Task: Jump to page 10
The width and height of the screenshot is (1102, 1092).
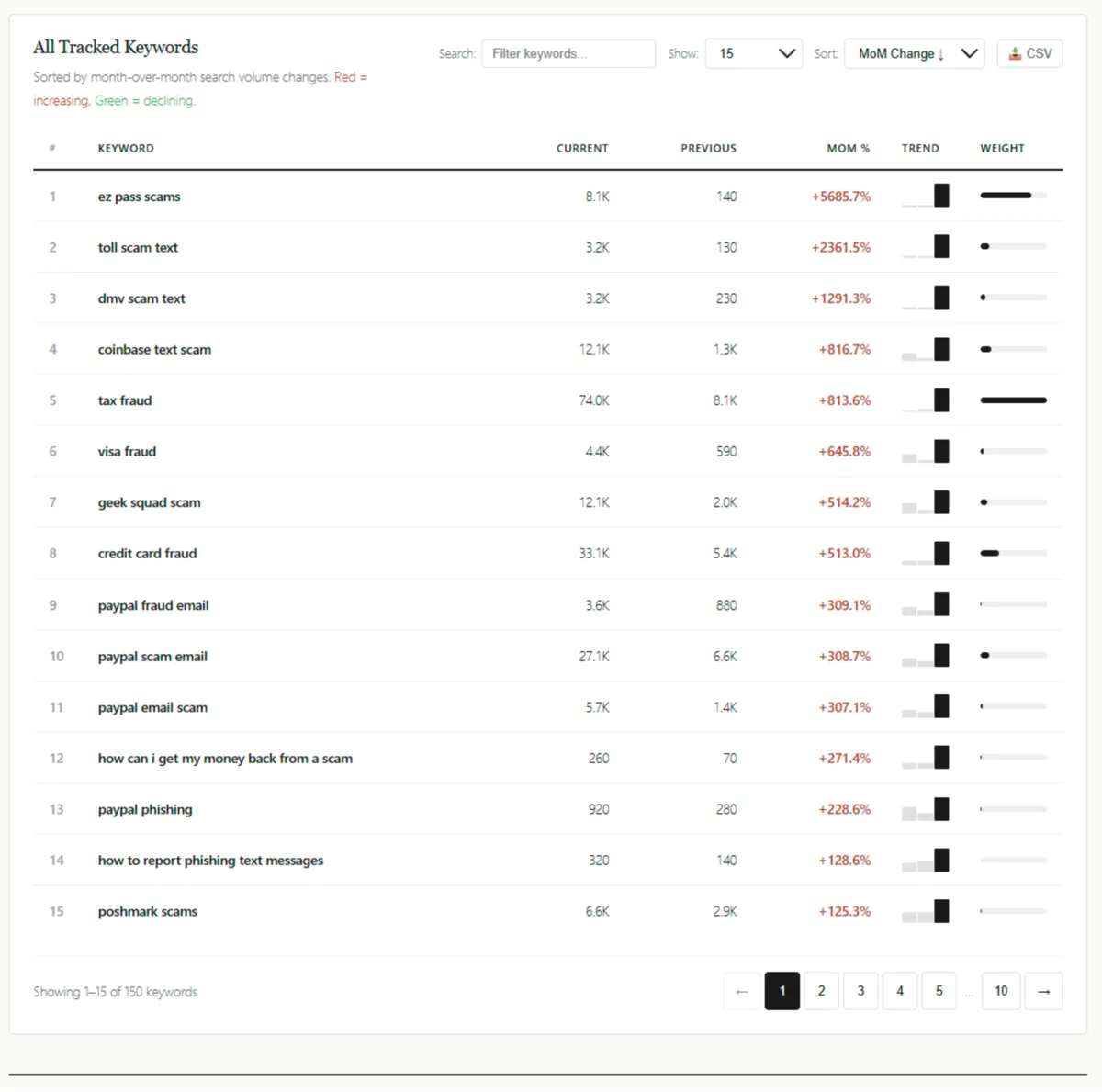Action: (1000, 991)
